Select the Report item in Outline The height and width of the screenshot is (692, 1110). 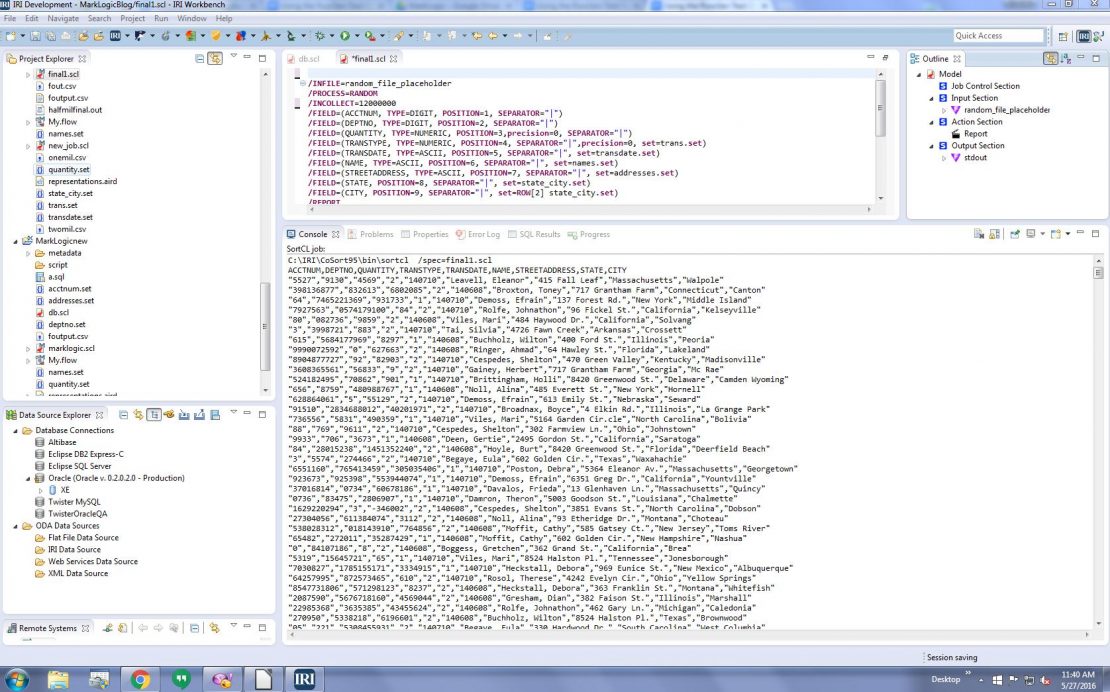coord(975,134)
